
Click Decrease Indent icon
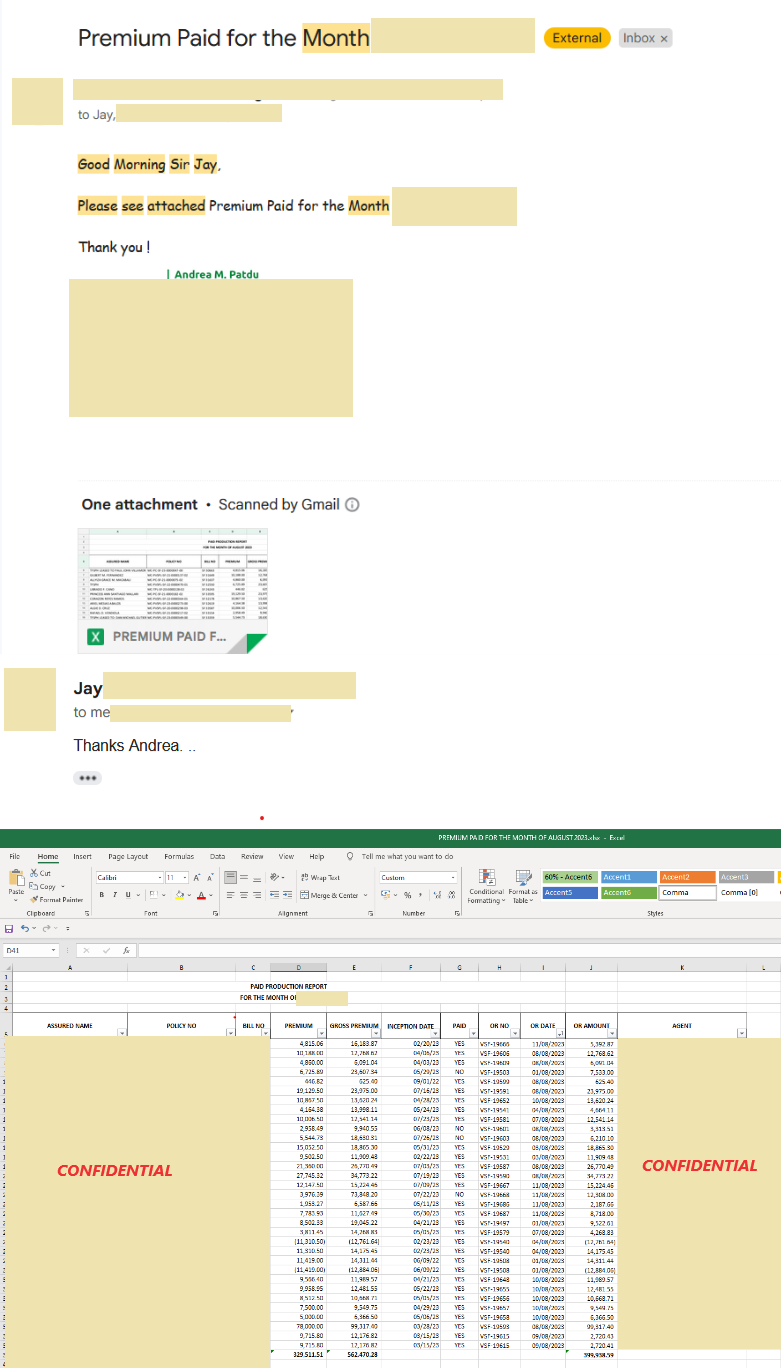coord(274,895)
